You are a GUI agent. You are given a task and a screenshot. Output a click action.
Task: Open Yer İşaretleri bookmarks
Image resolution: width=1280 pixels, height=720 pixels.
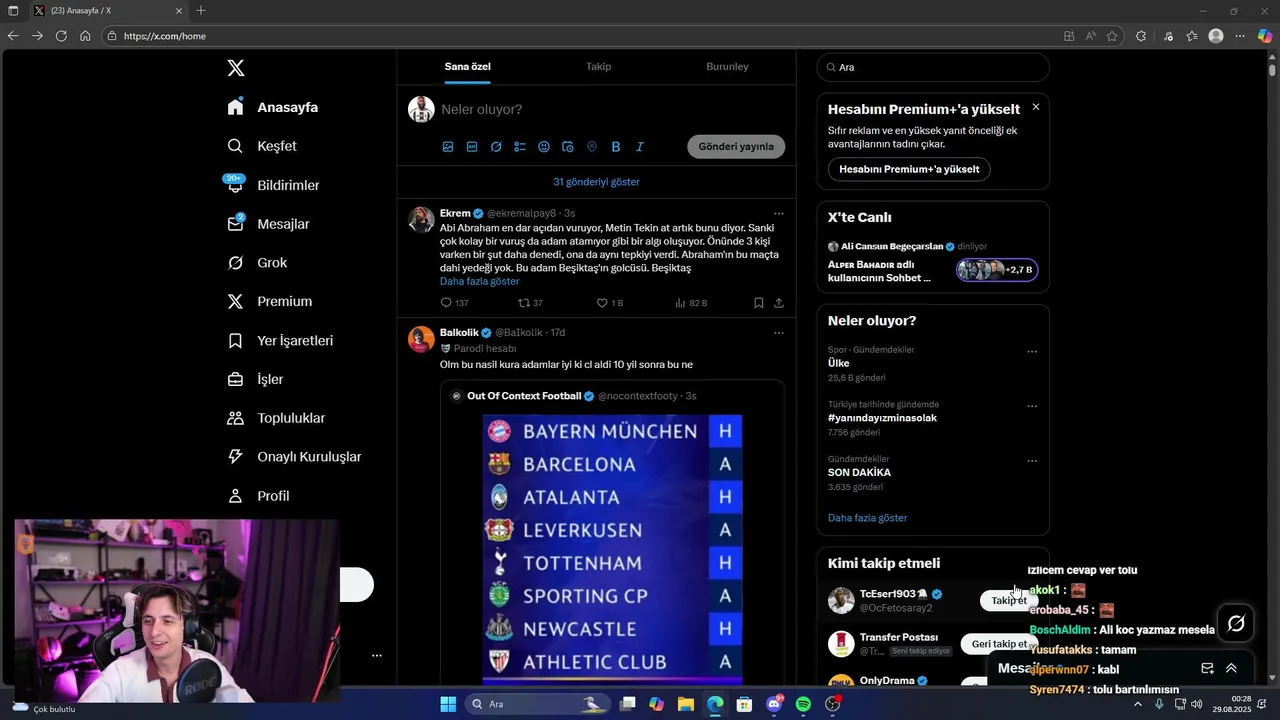point(280,340)
